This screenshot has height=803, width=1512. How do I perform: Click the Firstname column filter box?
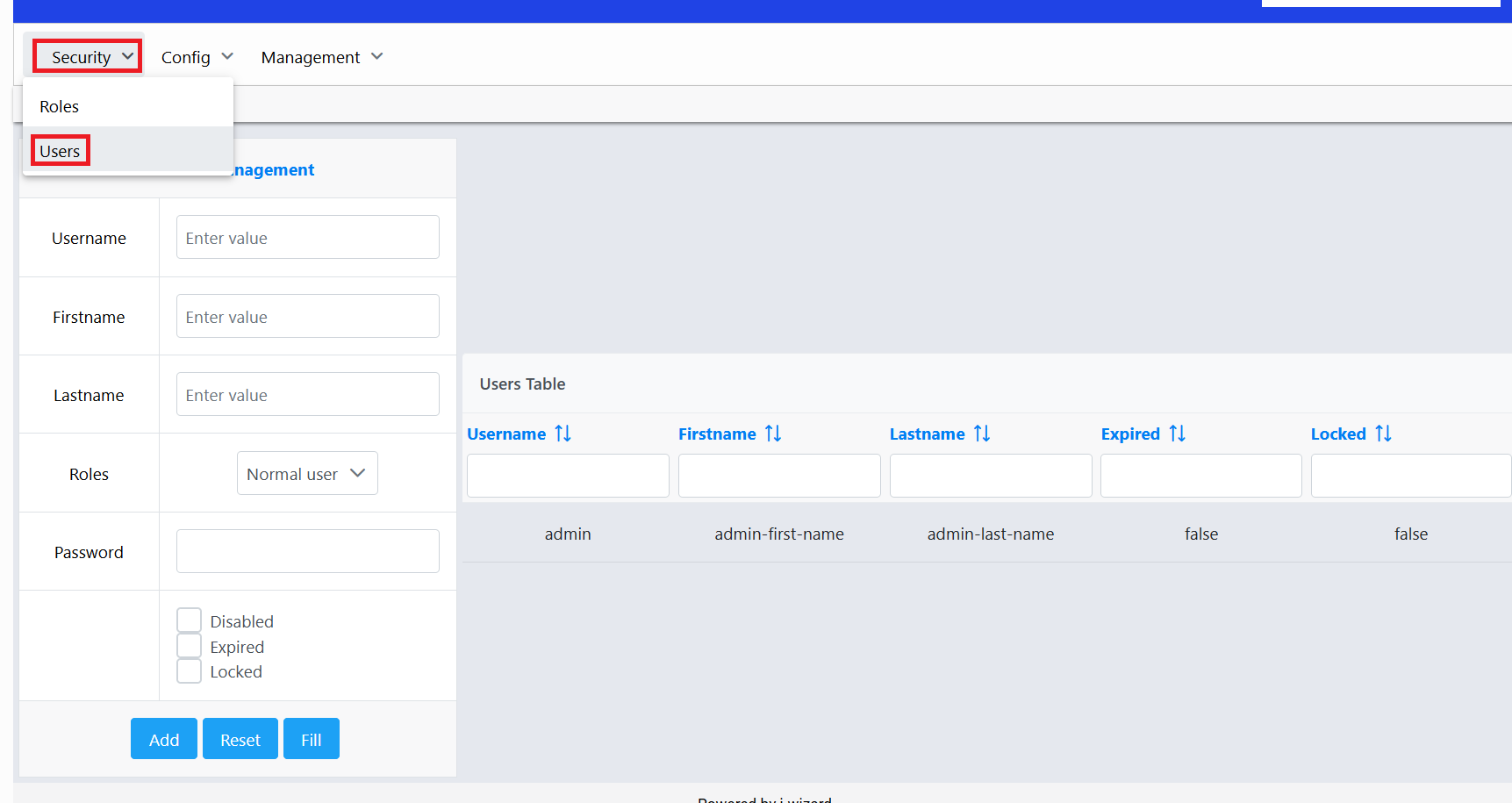(779, 476)
